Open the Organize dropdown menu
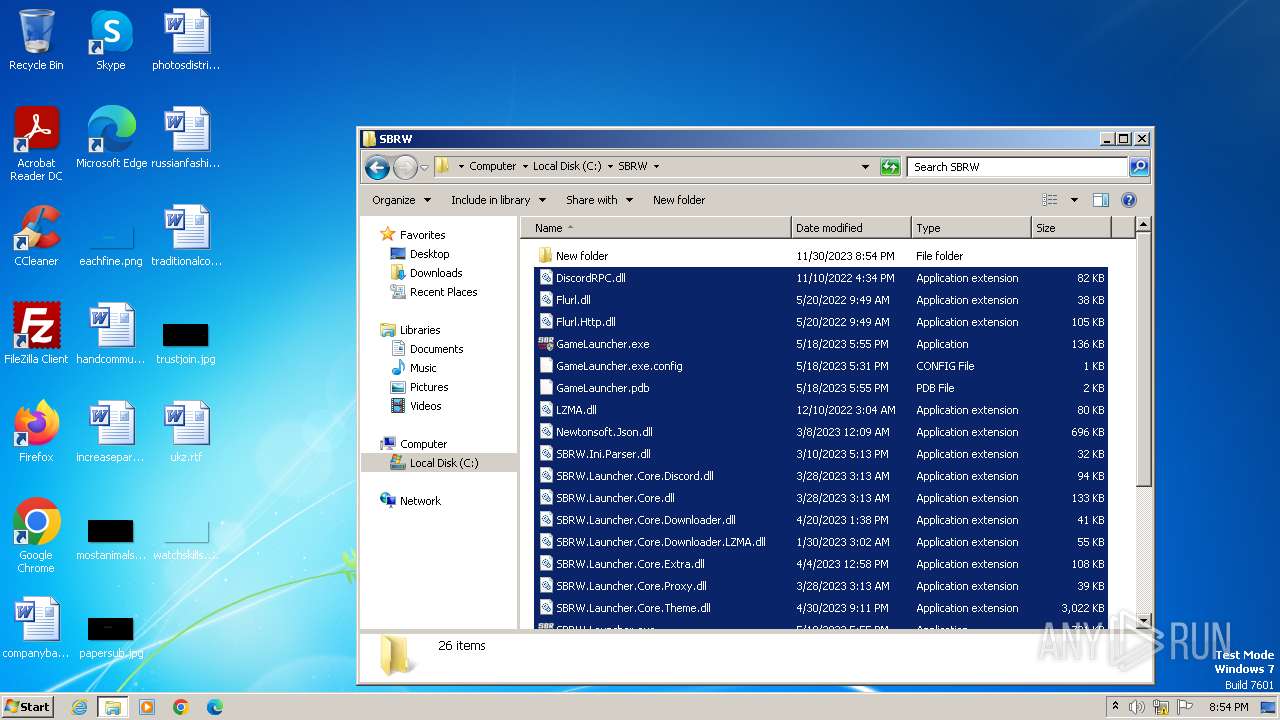 (401, 200)
